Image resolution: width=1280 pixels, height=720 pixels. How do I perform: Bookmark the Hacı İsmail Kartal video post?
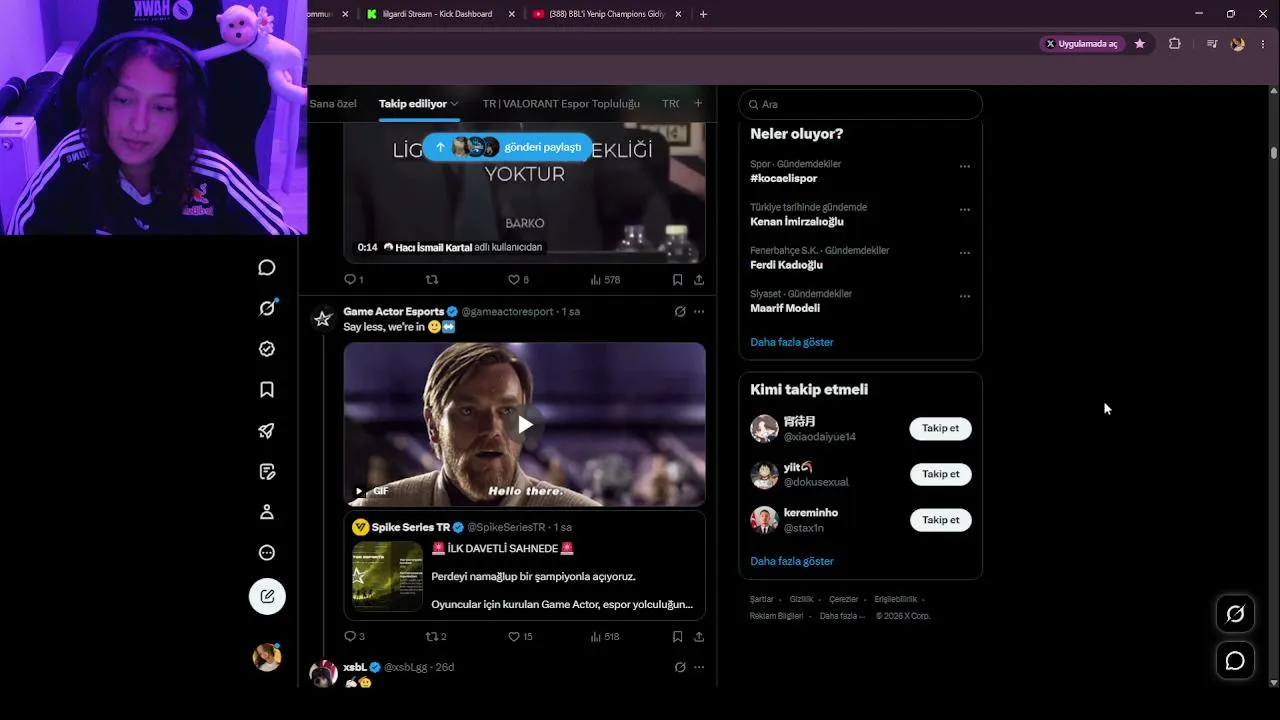point(677,280)
